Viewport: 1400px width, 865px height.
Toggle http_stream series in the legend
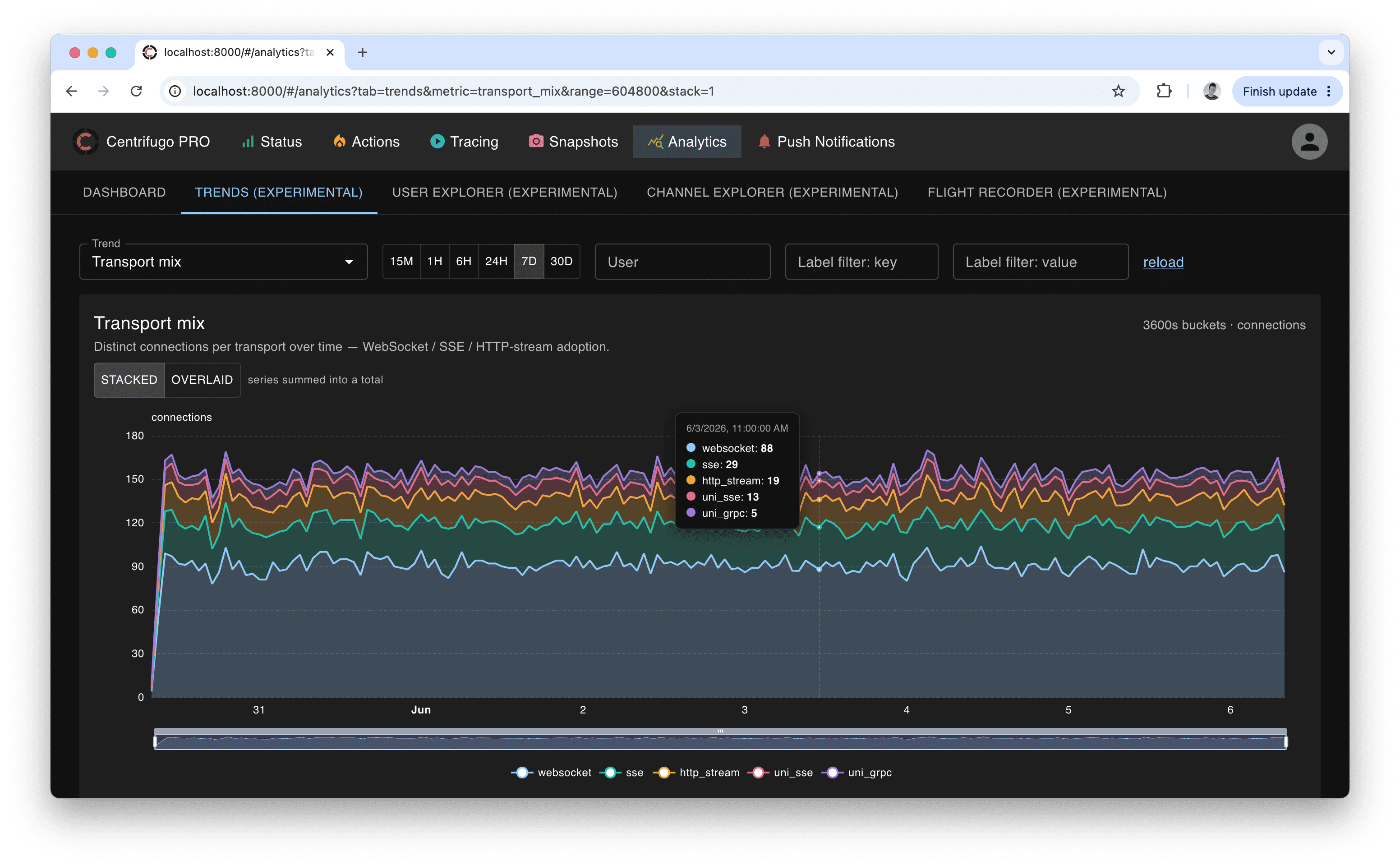point(695,772)
